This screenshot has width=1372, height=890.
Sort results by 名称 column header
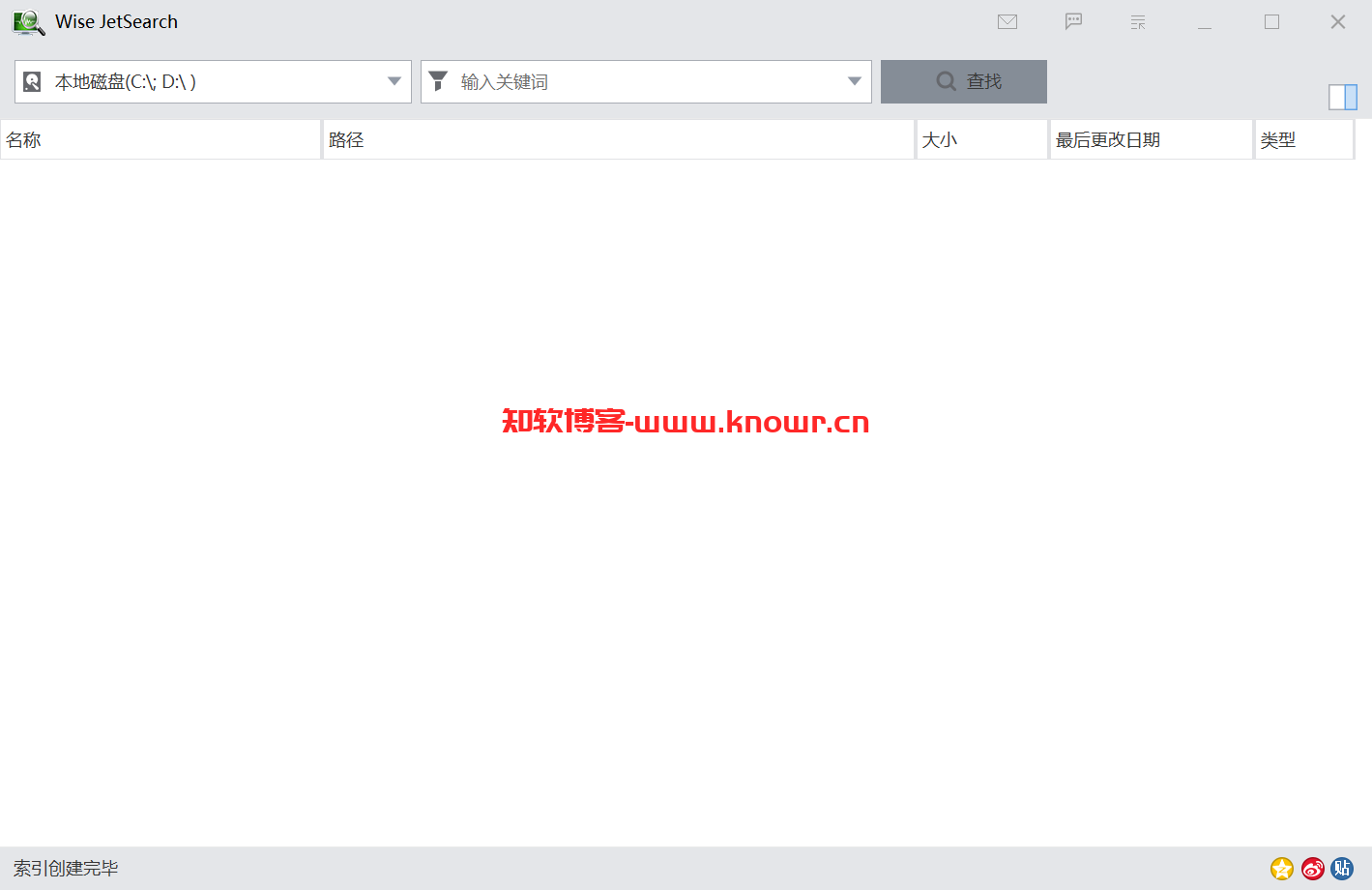pyautogui.click(x=161, y=140)
